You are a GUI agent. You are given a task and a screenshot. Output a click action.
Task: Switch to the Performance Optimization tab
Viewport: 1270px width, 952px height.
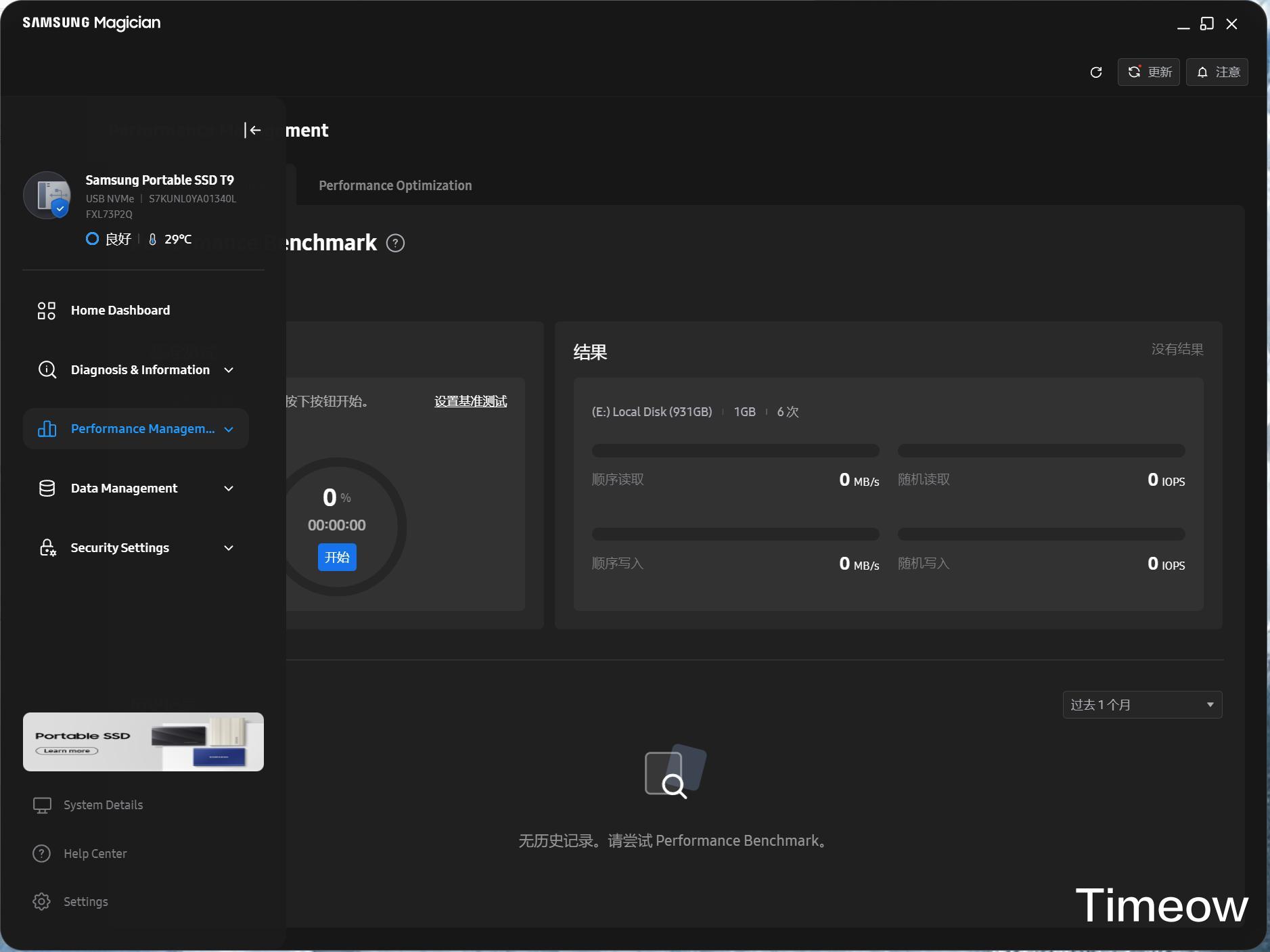tap(395, 185)
